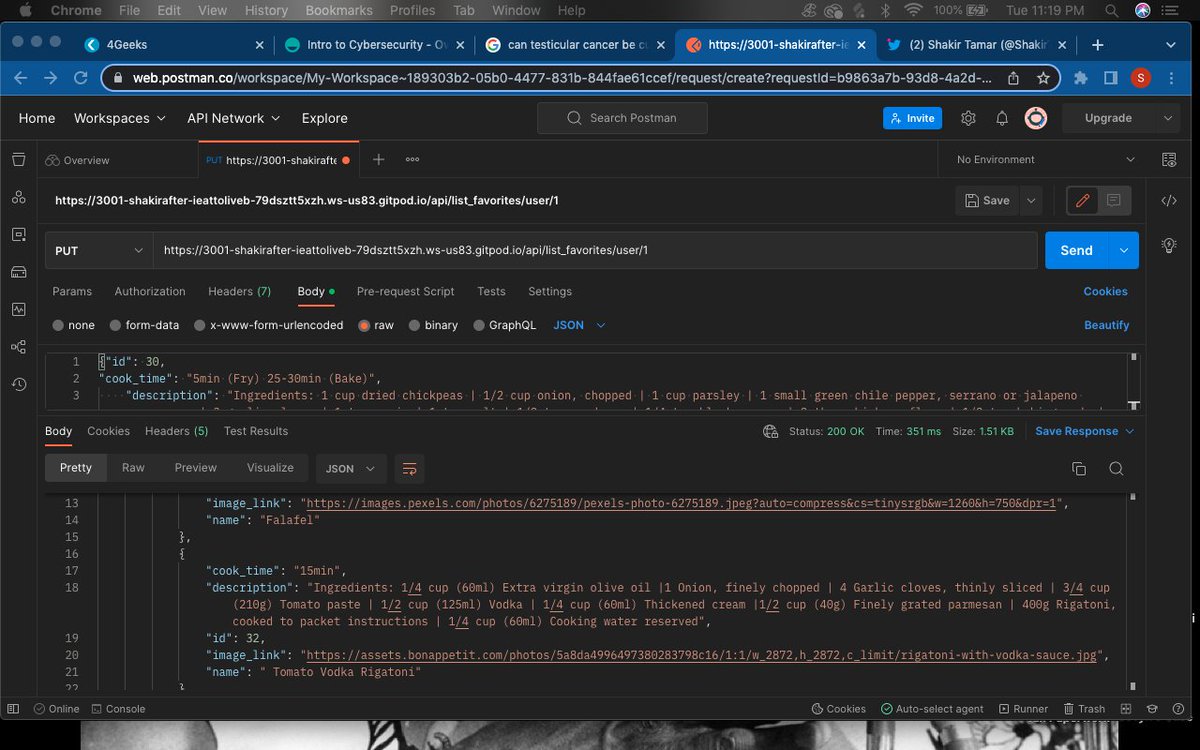Click the Invite button
Viewport: 1200px width, 750px height.
tap(912, 118)
